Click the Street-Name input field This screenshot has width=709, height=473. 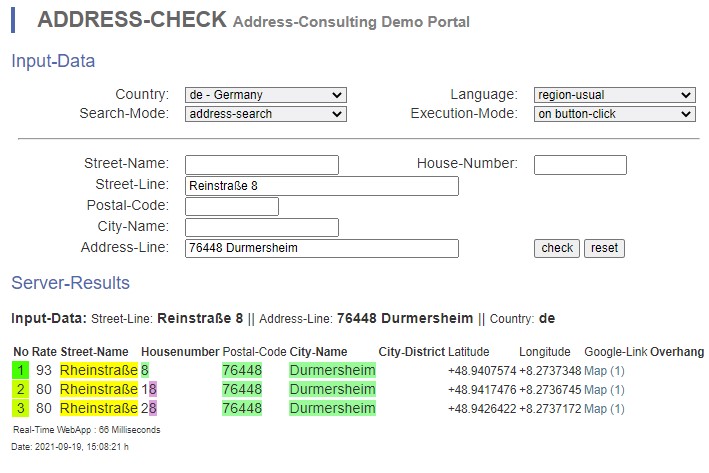coord(262,165)
